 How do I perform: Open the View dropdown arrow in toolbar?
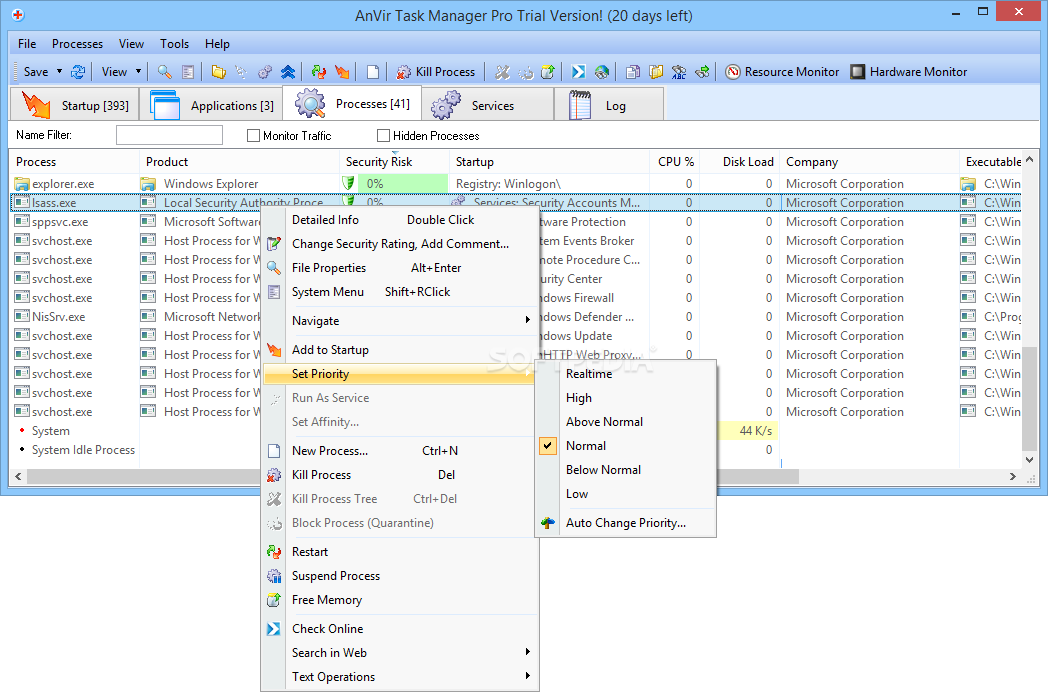click(138, 72)
